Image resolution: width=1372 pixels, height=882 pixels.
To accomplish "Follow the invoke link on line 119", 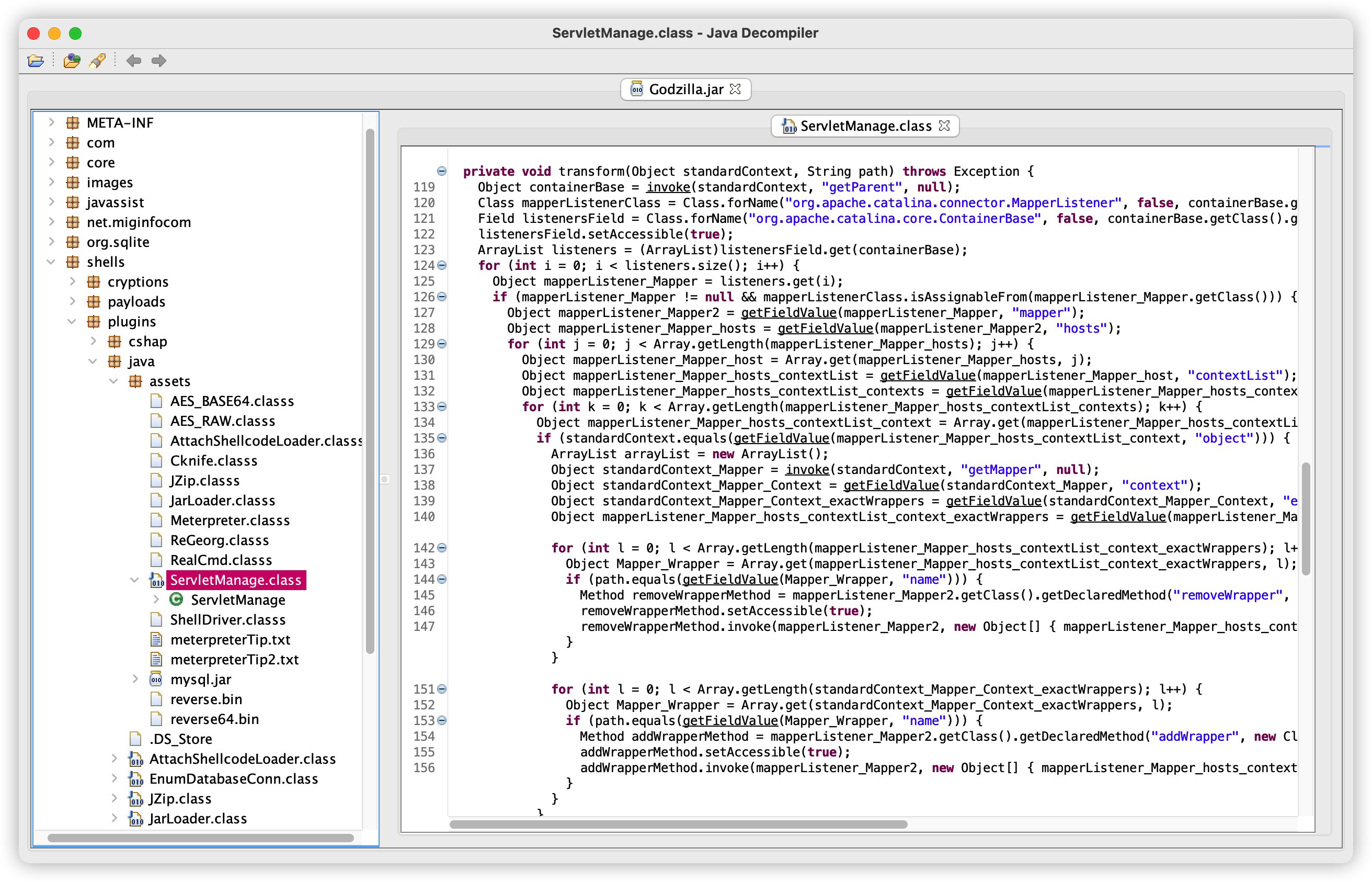I will 667,187.
